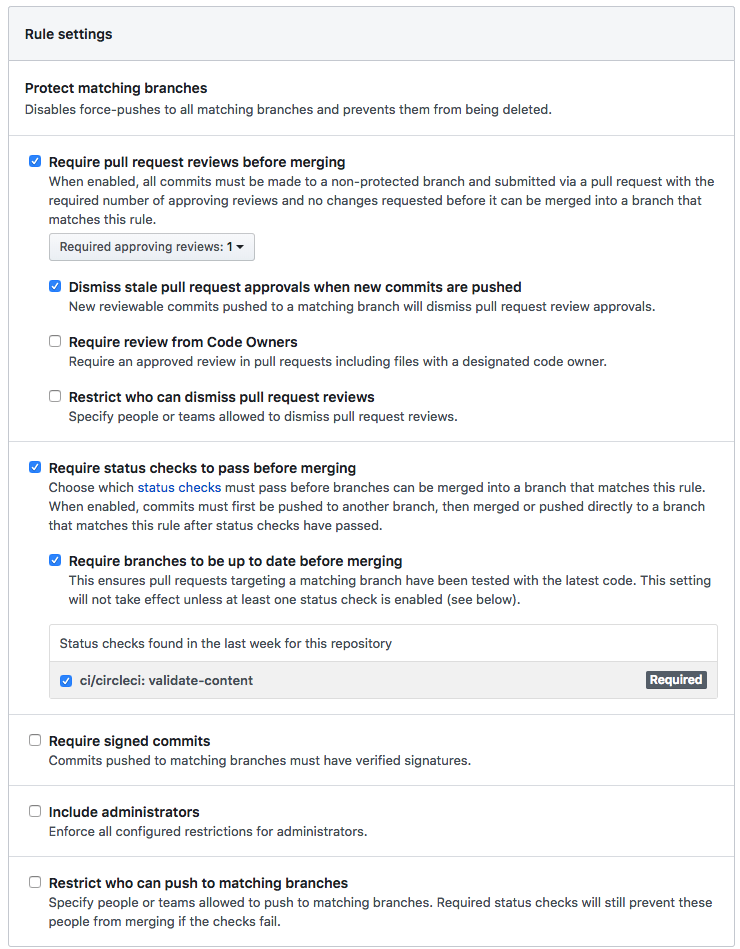Open Required approving reviews dropdown
The height and width of the screenshot is (949, 740).
pos(152,247)
